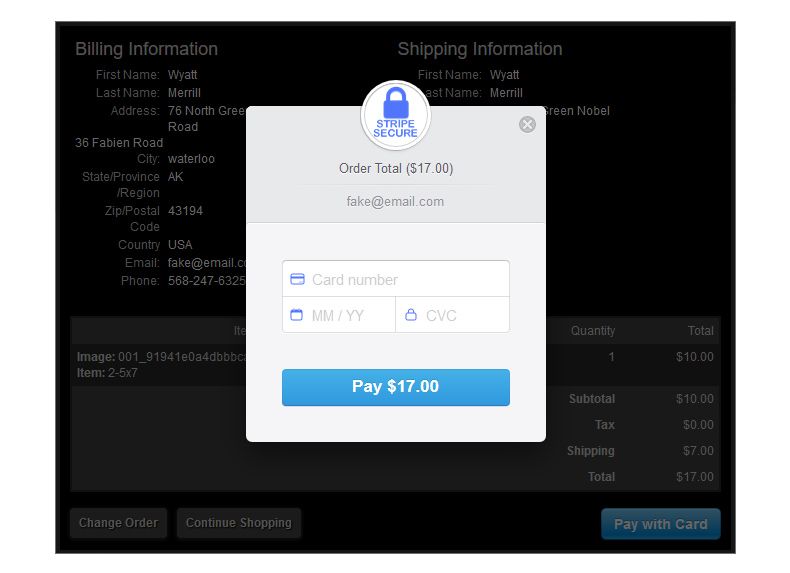
Task: Click the Shipping Information heading
Action: coord(480,49)
